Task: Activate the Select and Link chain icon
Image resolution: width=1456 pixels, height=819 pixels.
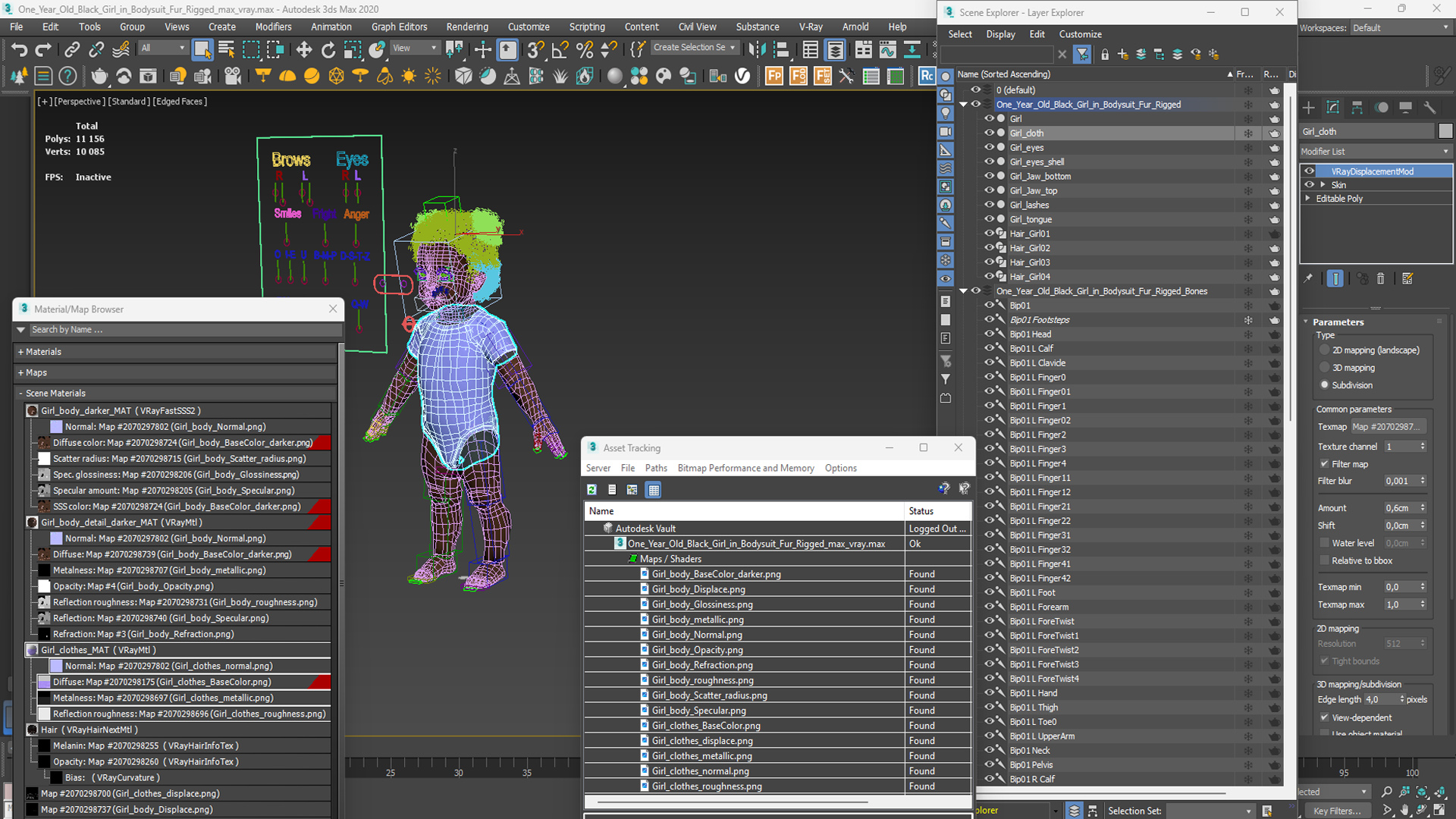Action: [72, 50]
